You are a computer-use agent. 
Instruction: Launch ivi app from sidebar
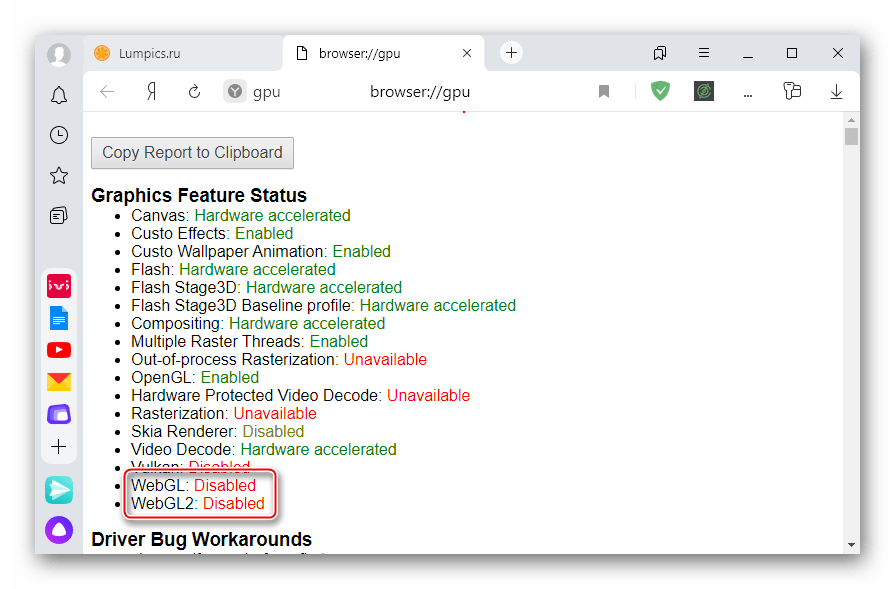(x=59, y=285)
